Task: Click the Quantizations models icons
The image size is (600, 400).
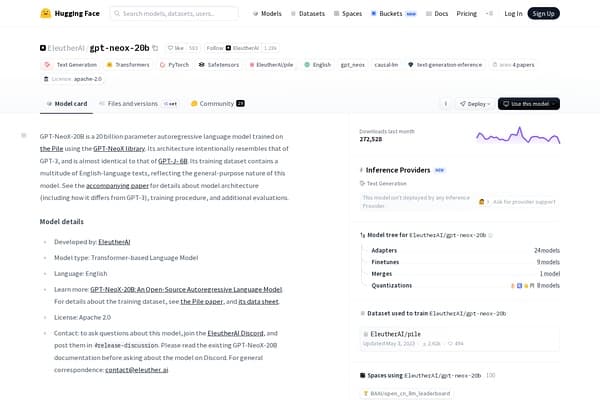Action: (x=522, y=286)
